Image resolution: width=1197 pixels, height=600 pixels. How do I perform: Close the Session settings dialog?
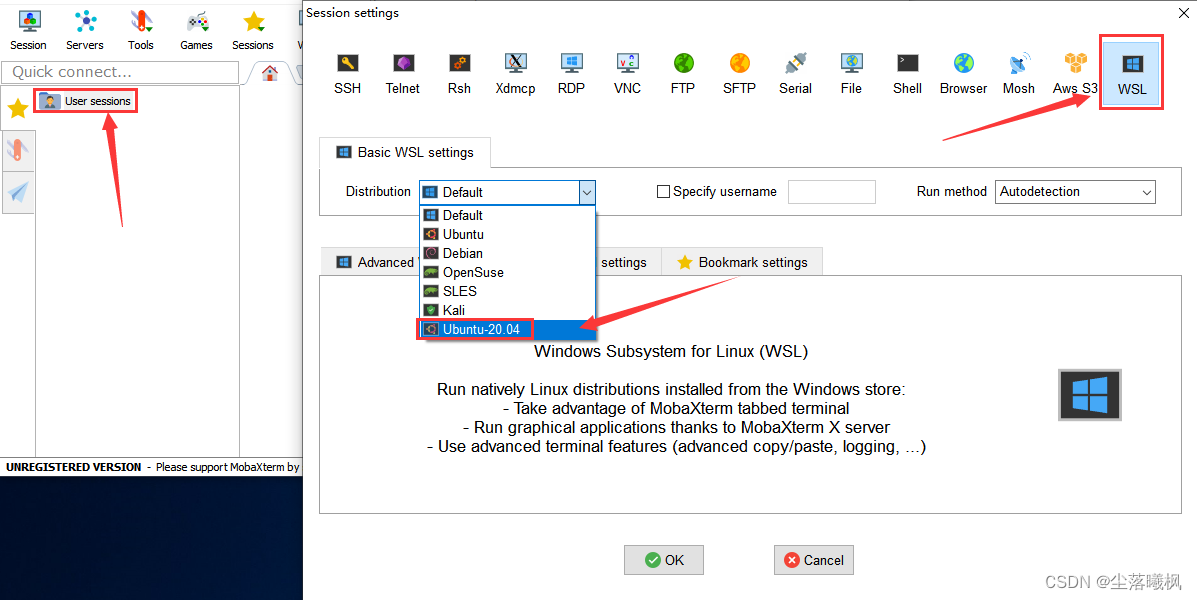(x=1185, y=13)
